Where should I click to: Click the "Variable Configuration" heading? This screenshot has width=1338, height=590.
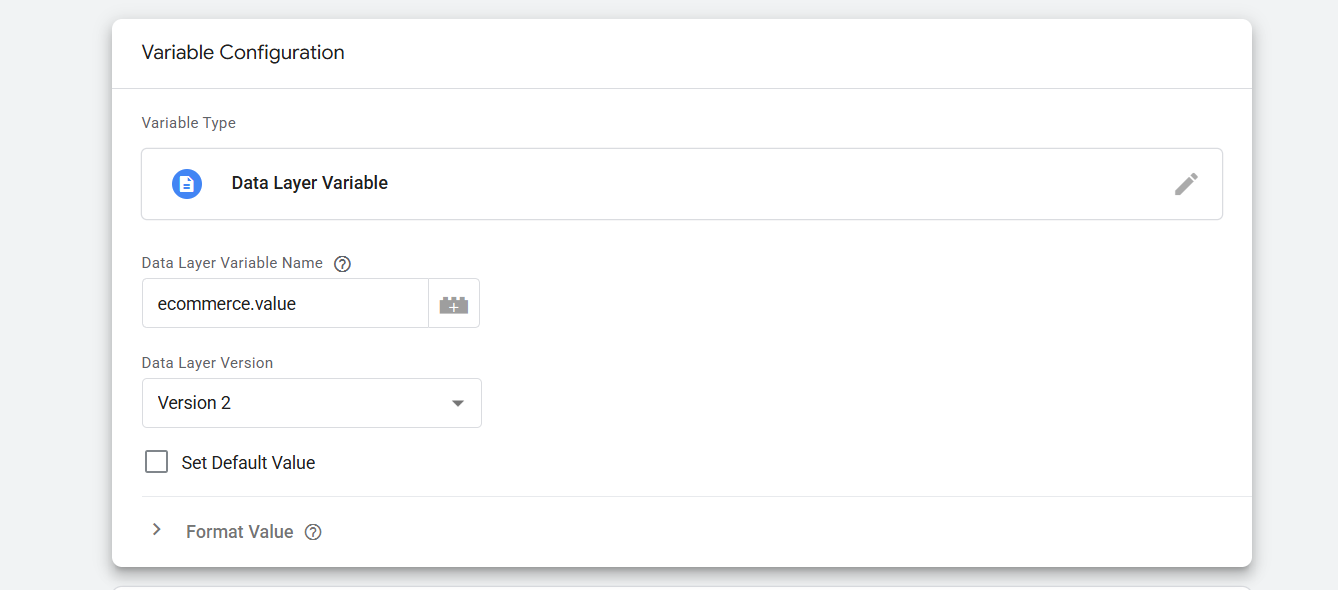(x=243, y=53)
